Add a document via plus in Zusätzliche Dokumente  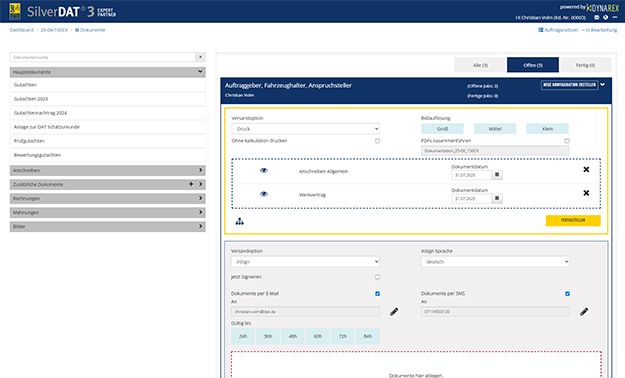[191, 184]
